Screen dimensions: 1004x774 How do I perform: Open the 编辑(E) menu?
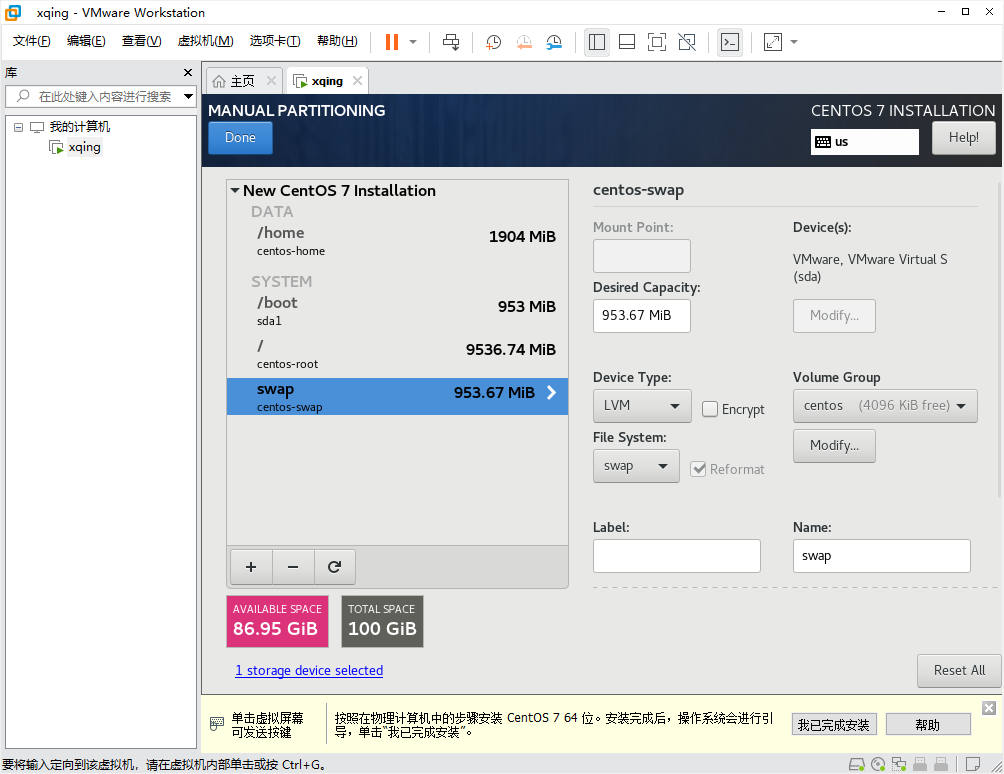coord(86,41)
